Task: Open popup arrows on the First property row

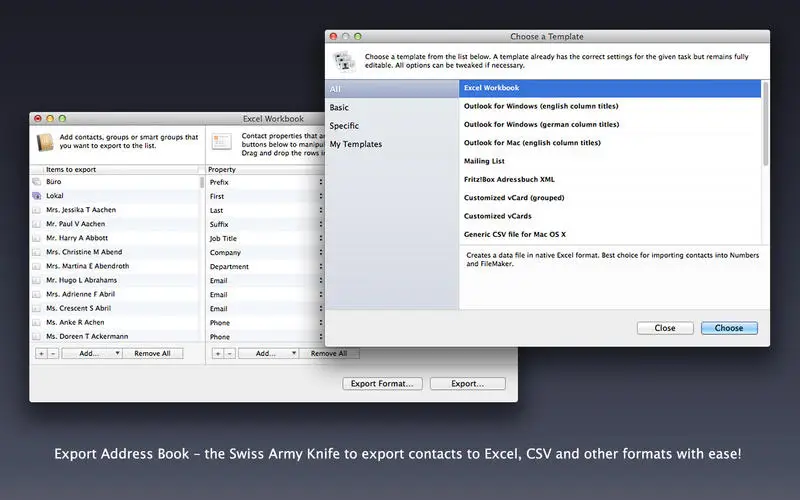Action: click(x=320, y=196)
